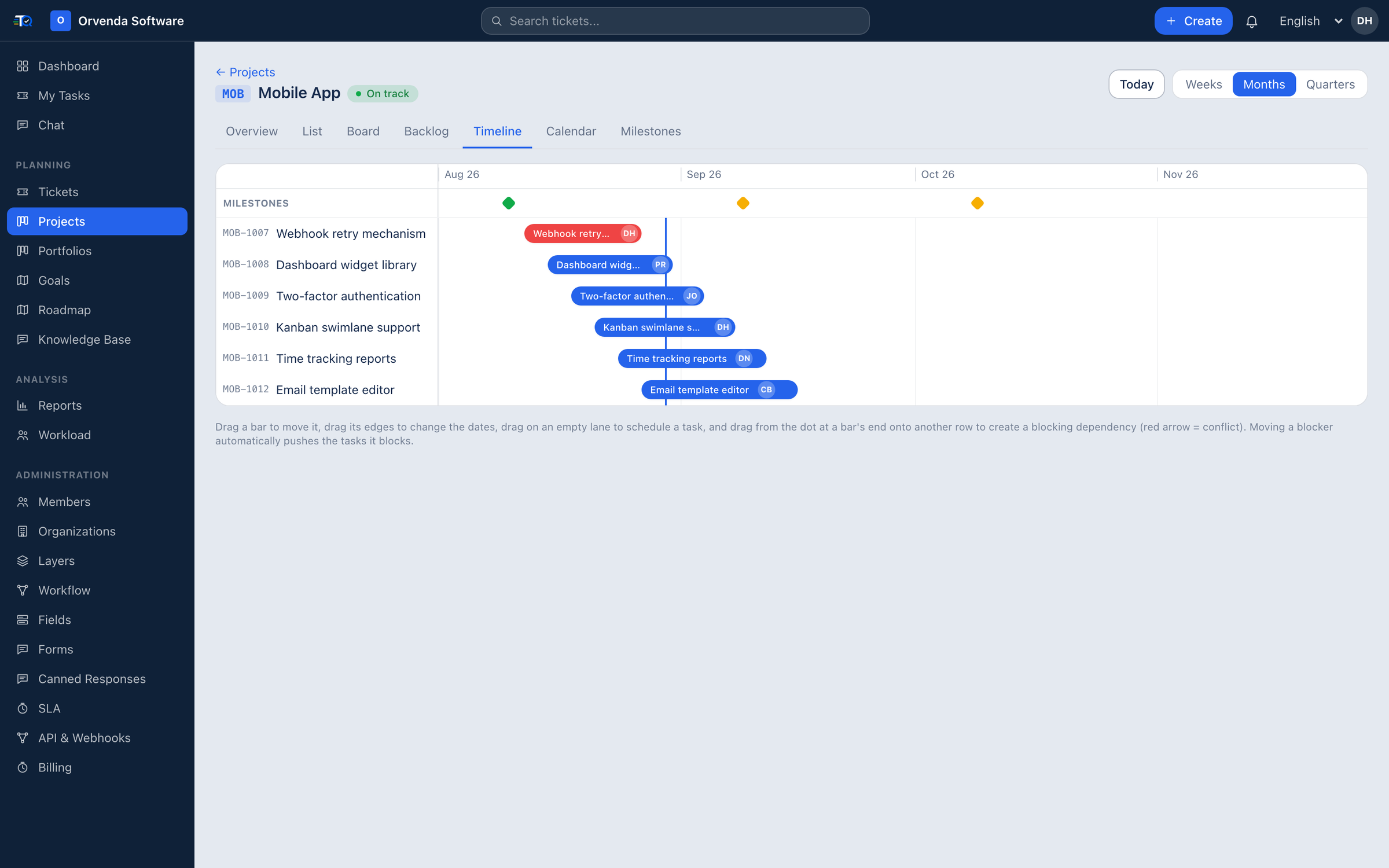Open Dashboard from the sidebar
Image resolution: width=1389 pixels, height=868 pixels.
click(x=97, y=66)
